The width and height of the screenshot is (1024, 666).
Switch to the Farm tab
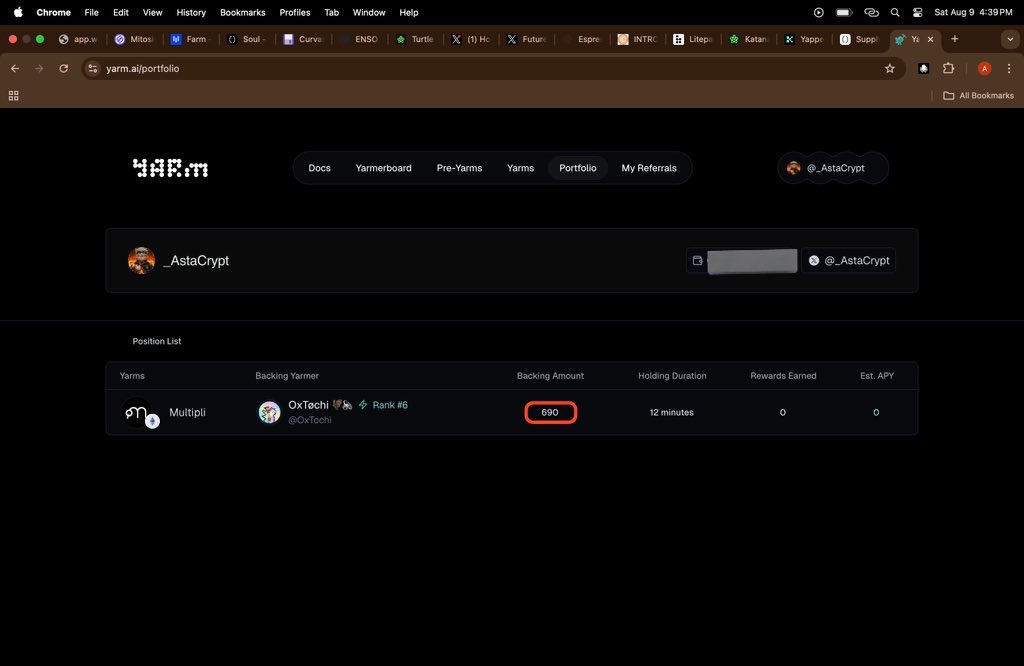point(190,39)
